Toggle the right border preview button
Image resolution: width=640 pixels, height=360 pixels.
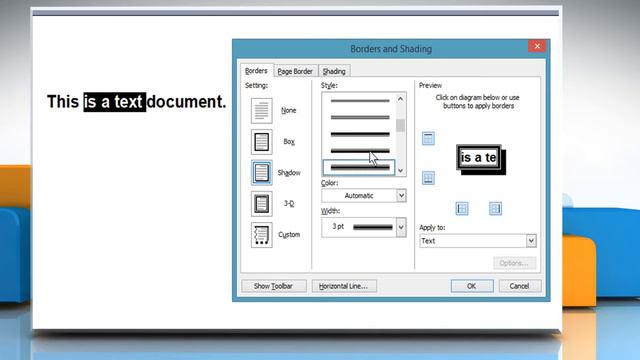[x=496, y=209]
